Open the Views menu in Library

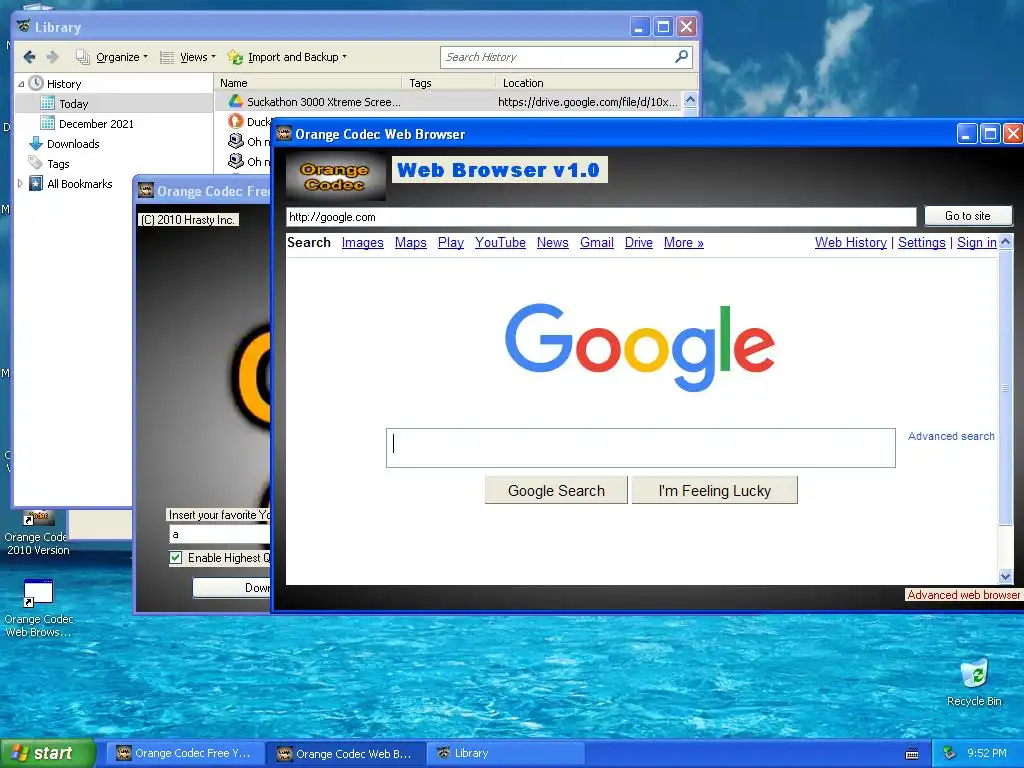click(188, 57)
